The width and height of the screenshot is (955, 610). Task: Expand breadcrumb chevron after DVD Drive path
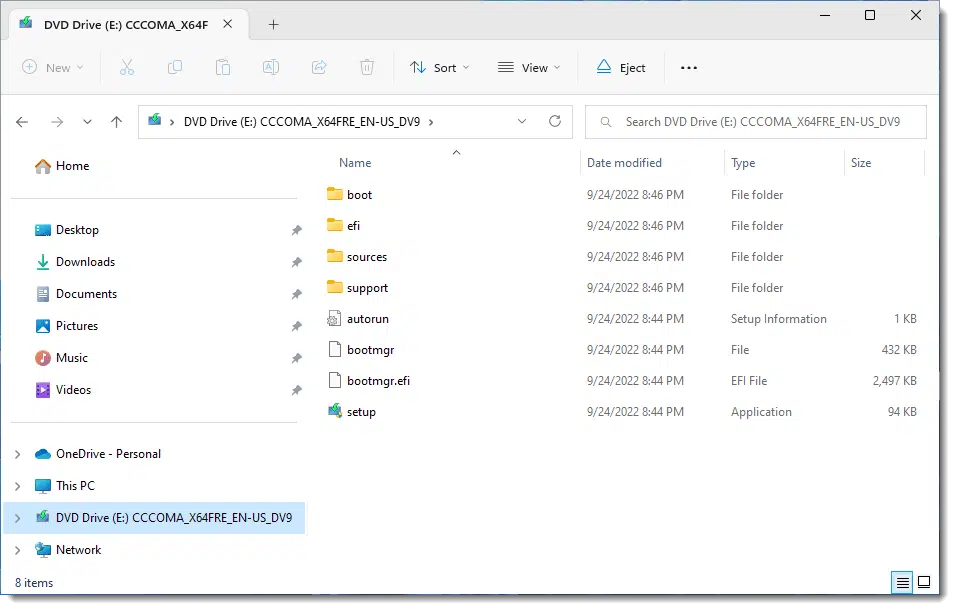pyautogui.click(x=431, y=122)
